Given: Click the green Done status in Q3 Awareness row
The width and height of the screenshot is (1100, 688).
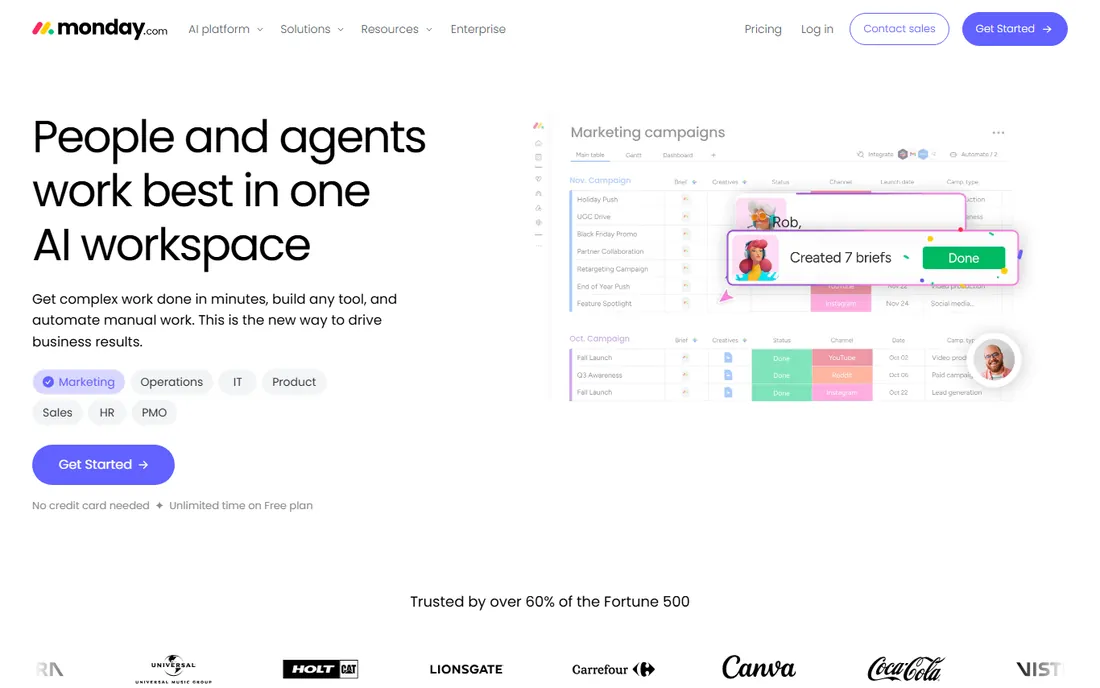Looking at the screenshot, I should click(782, 375).
